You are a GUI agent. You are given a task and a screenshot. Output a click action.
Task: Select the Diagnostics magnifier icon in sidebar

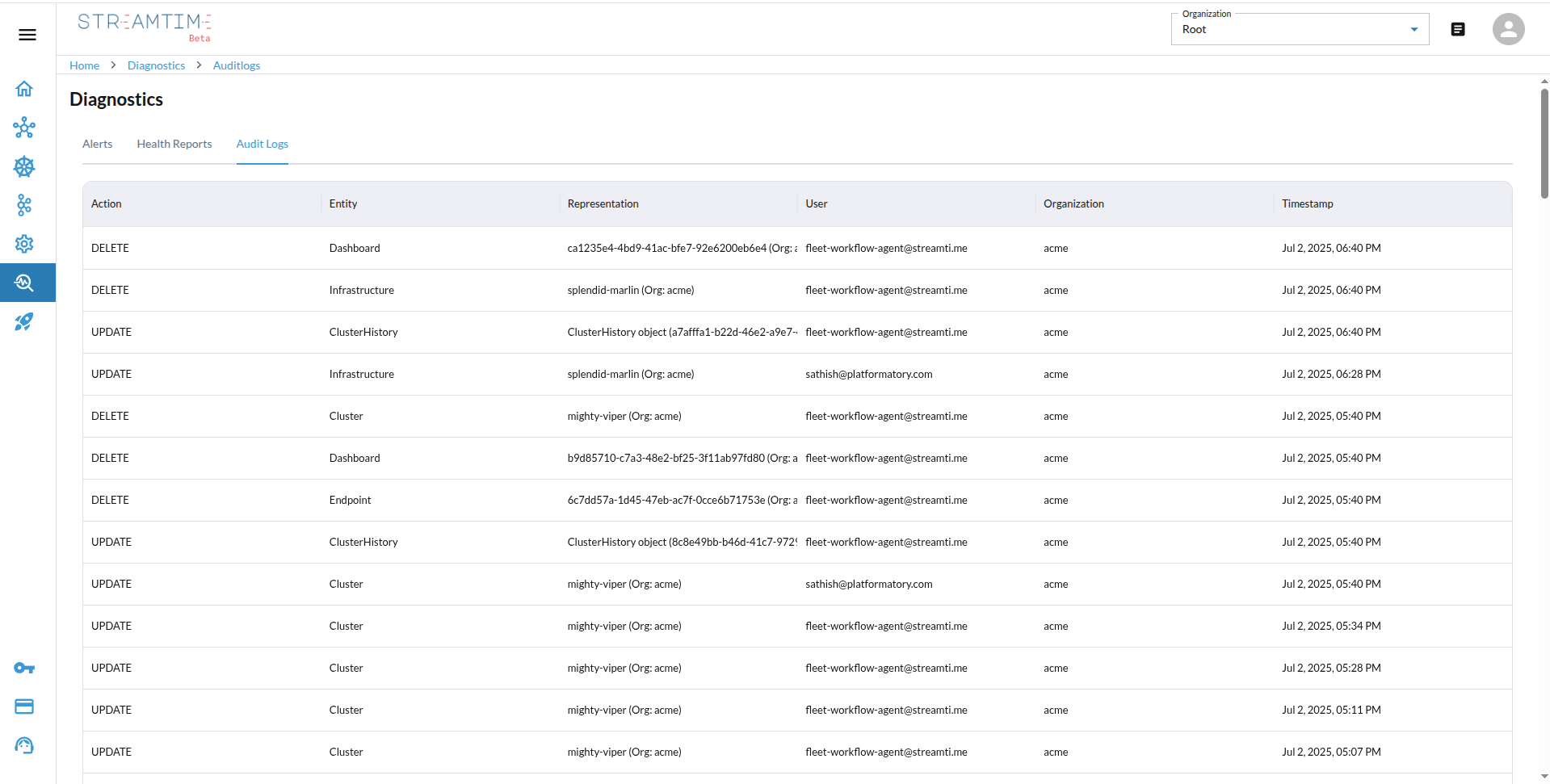coord(24,283)
